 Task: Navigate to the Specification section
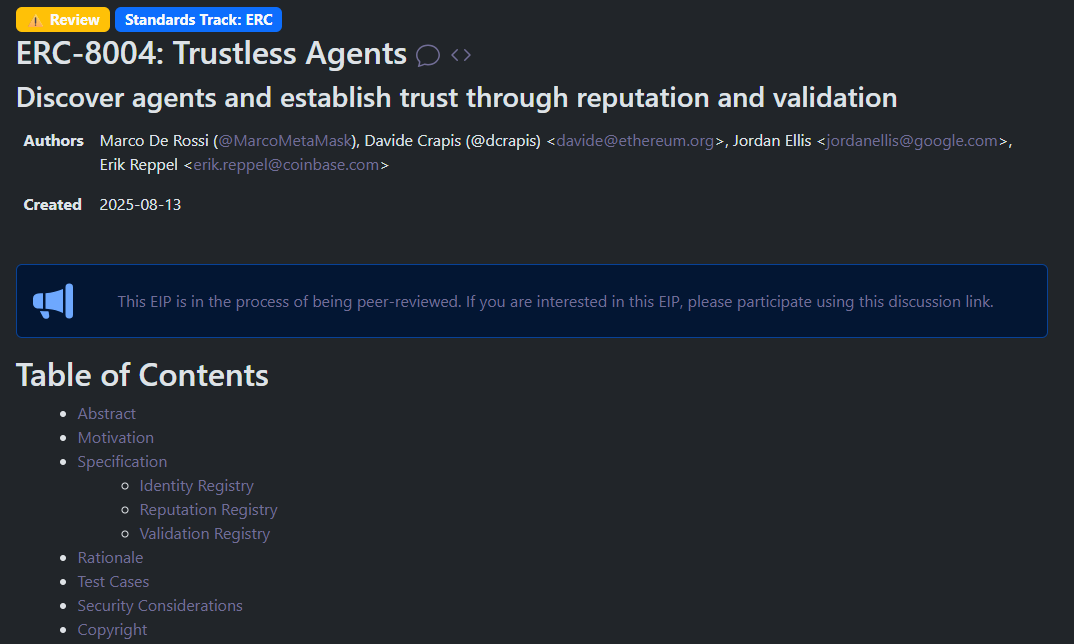[x=122, y=461]
